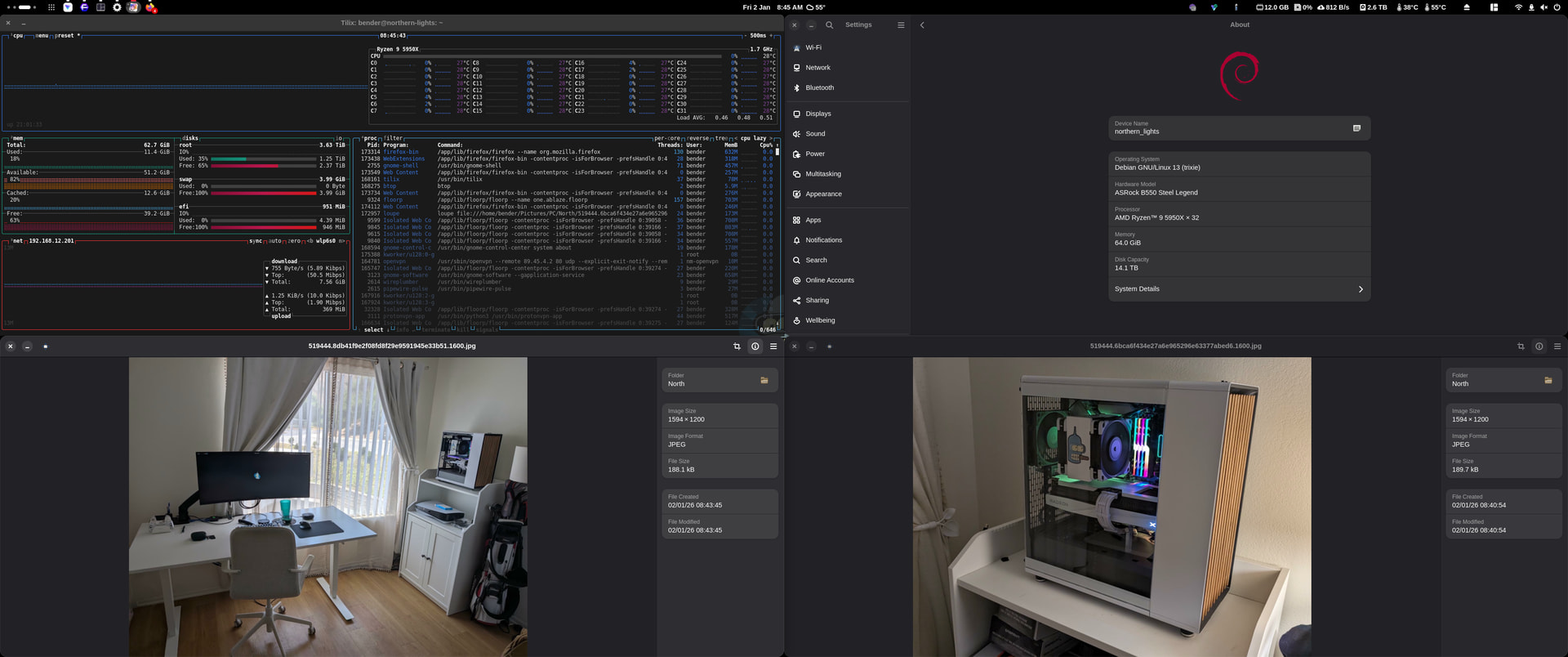The height and width of the screenshot is (657, 1568).
Task: Select Displays in the Settings sidebar
Action: (x=817, y=114)
